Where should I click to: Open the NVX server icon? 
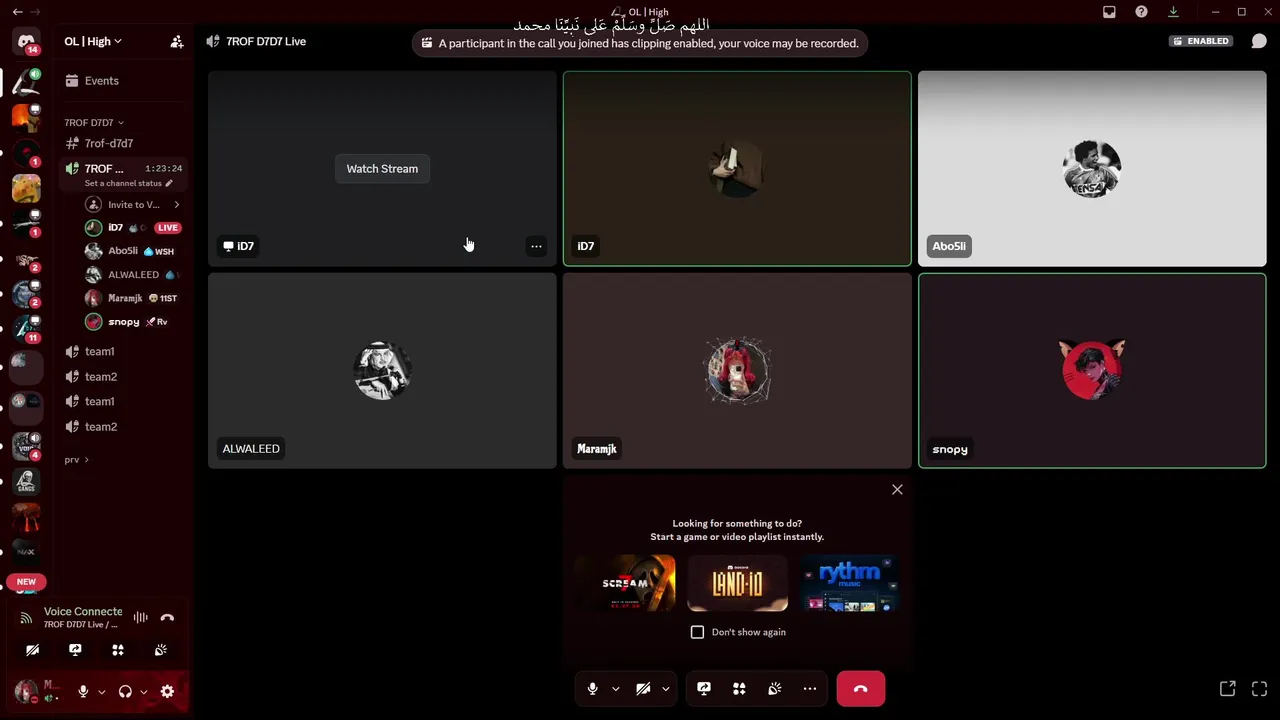coord(26,551)
